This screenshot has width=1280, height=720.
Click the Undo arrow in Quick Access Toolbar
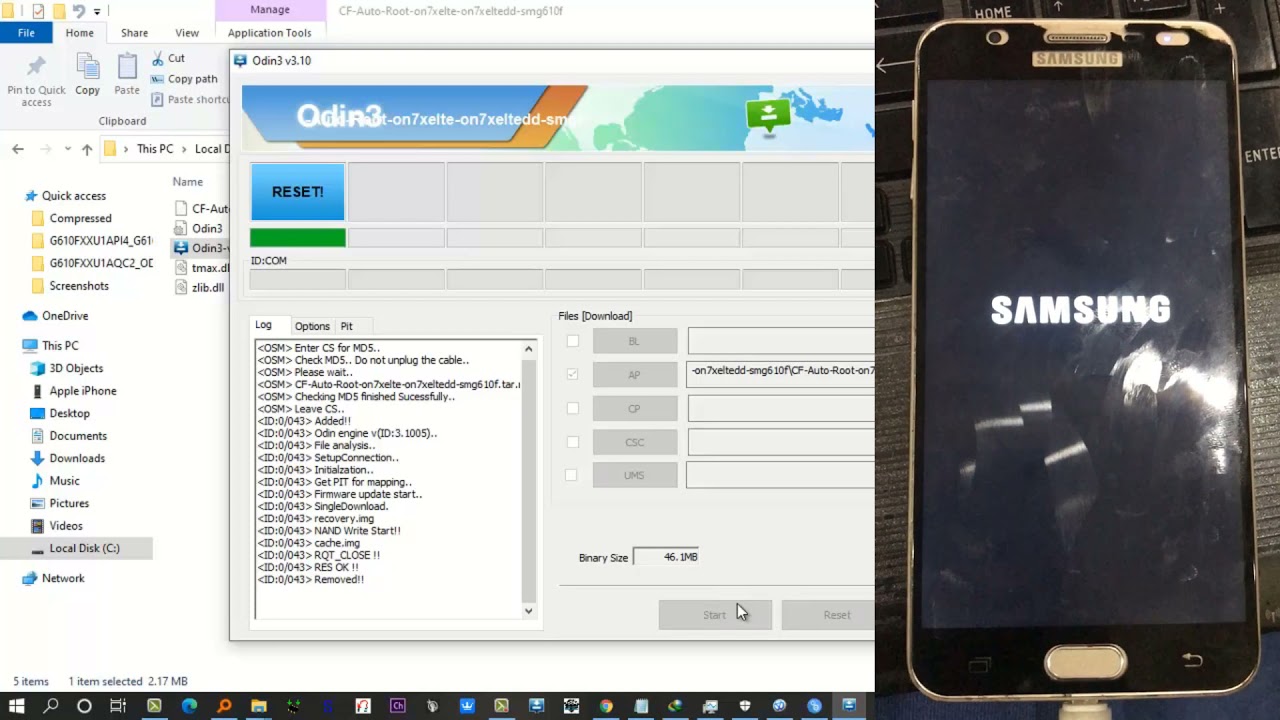point(79,11)
